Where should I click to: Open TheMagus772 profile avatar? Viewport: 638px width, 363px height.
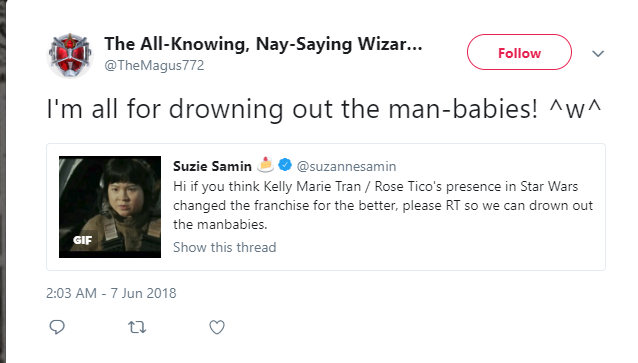[x=71, y=55]
